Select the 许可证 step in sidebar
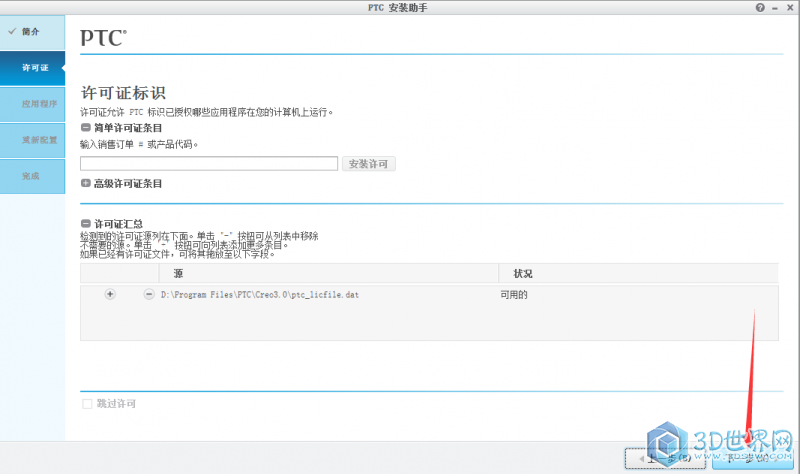Viewport: 800px width, 474px height. (32, 68)
